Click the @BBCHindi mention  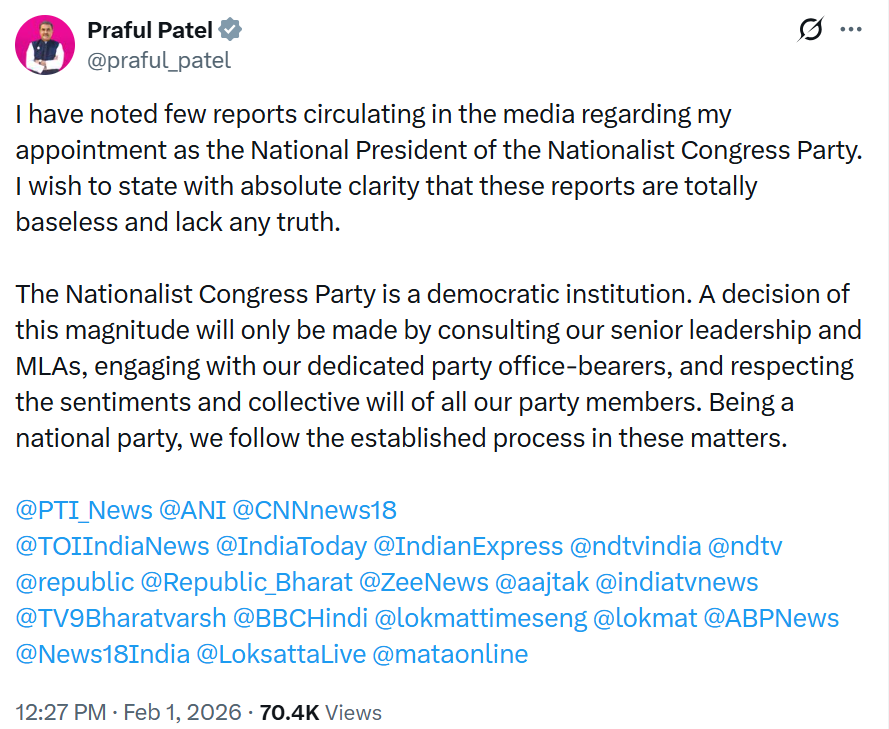coord(299,618)
